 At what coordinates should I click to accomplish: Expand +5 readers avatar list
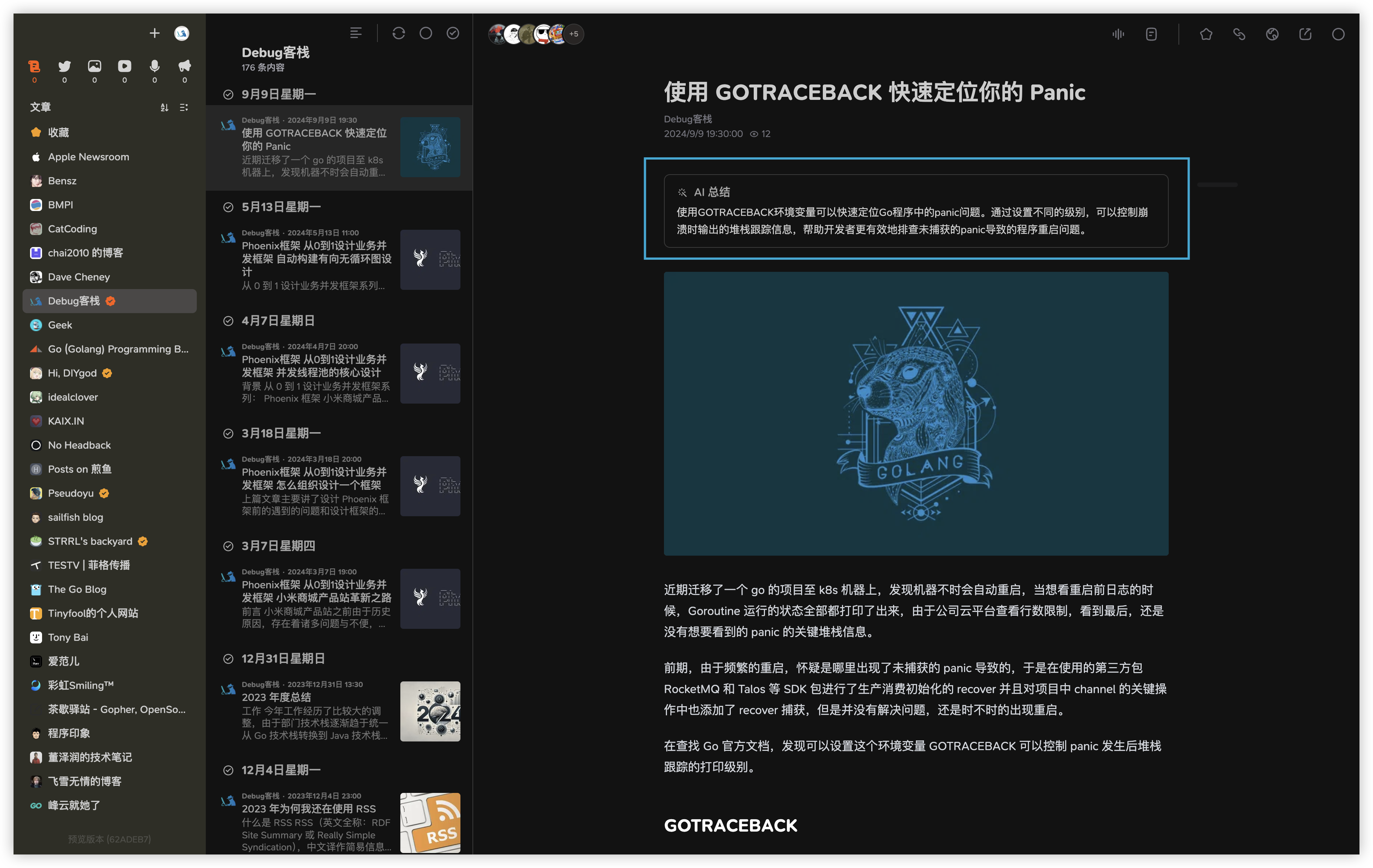pyautogui.click(x=573, y=34)
